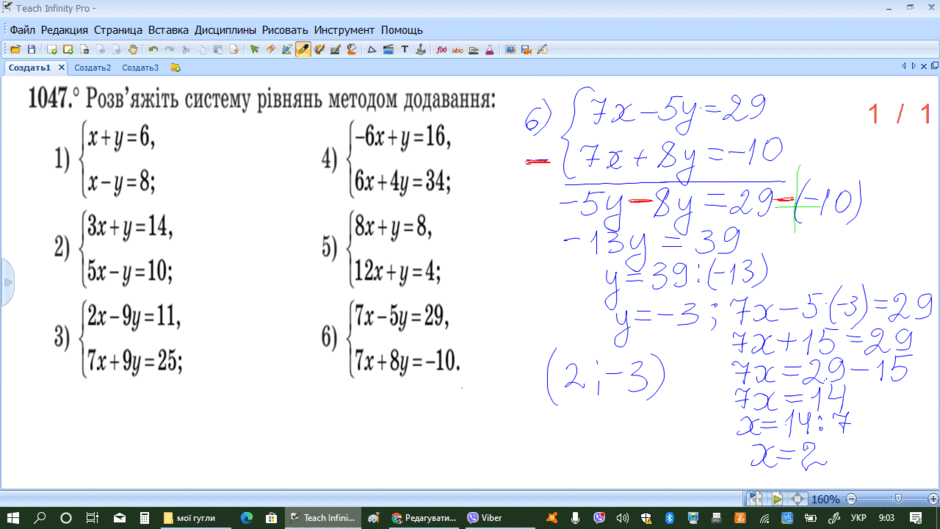Close the Создать1 tab with X
The image size is (940, 529).
pyautogui.click(x=61, y=68)
